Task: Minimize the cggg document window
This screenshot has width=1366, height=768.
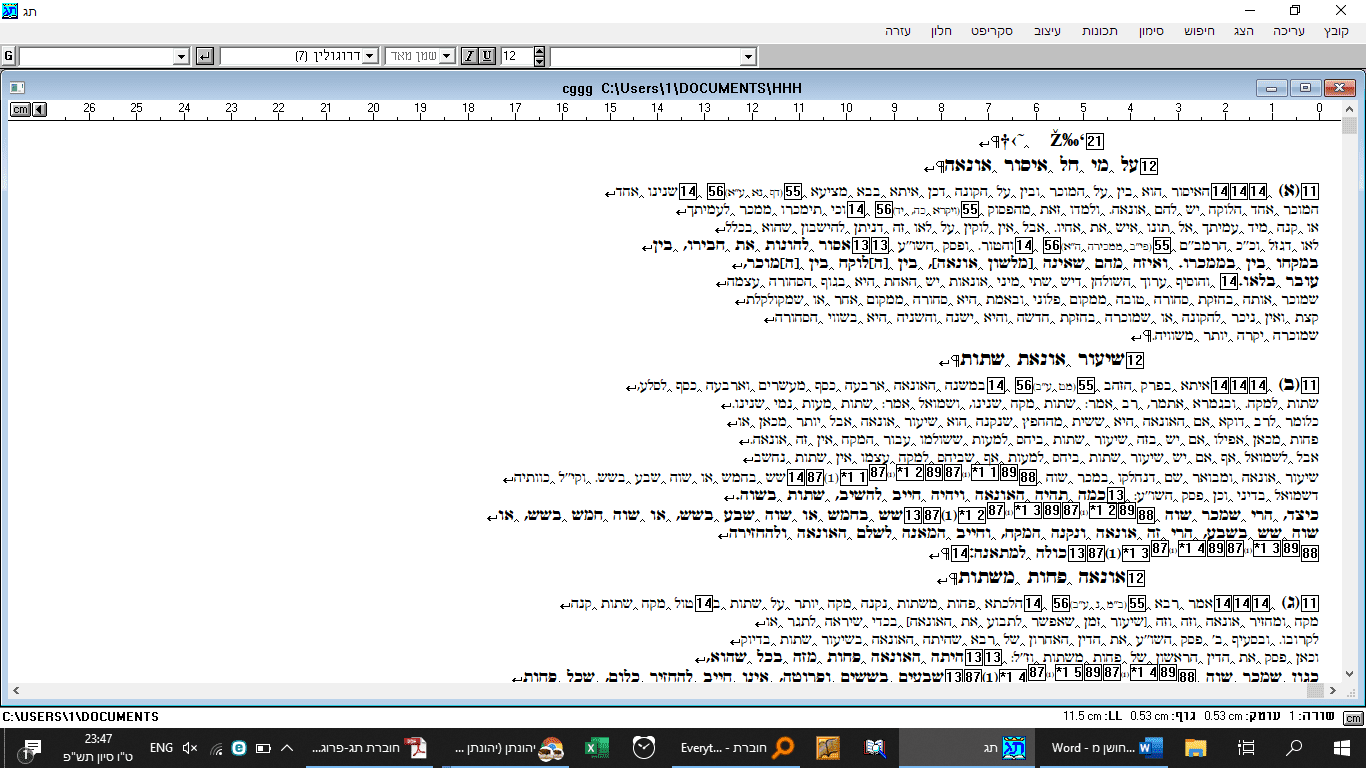Action: [1270, 88]
